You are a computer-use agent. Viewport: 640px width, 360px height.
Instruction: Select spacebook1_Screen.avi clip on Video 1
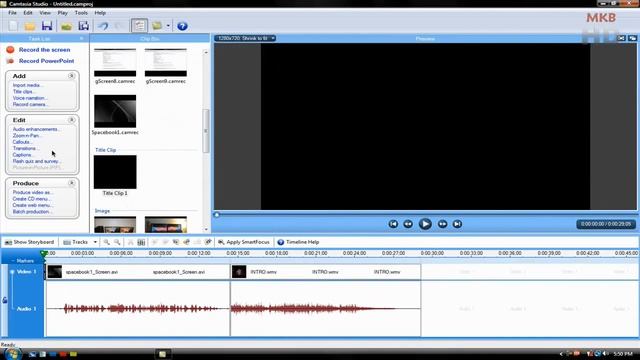137,272
